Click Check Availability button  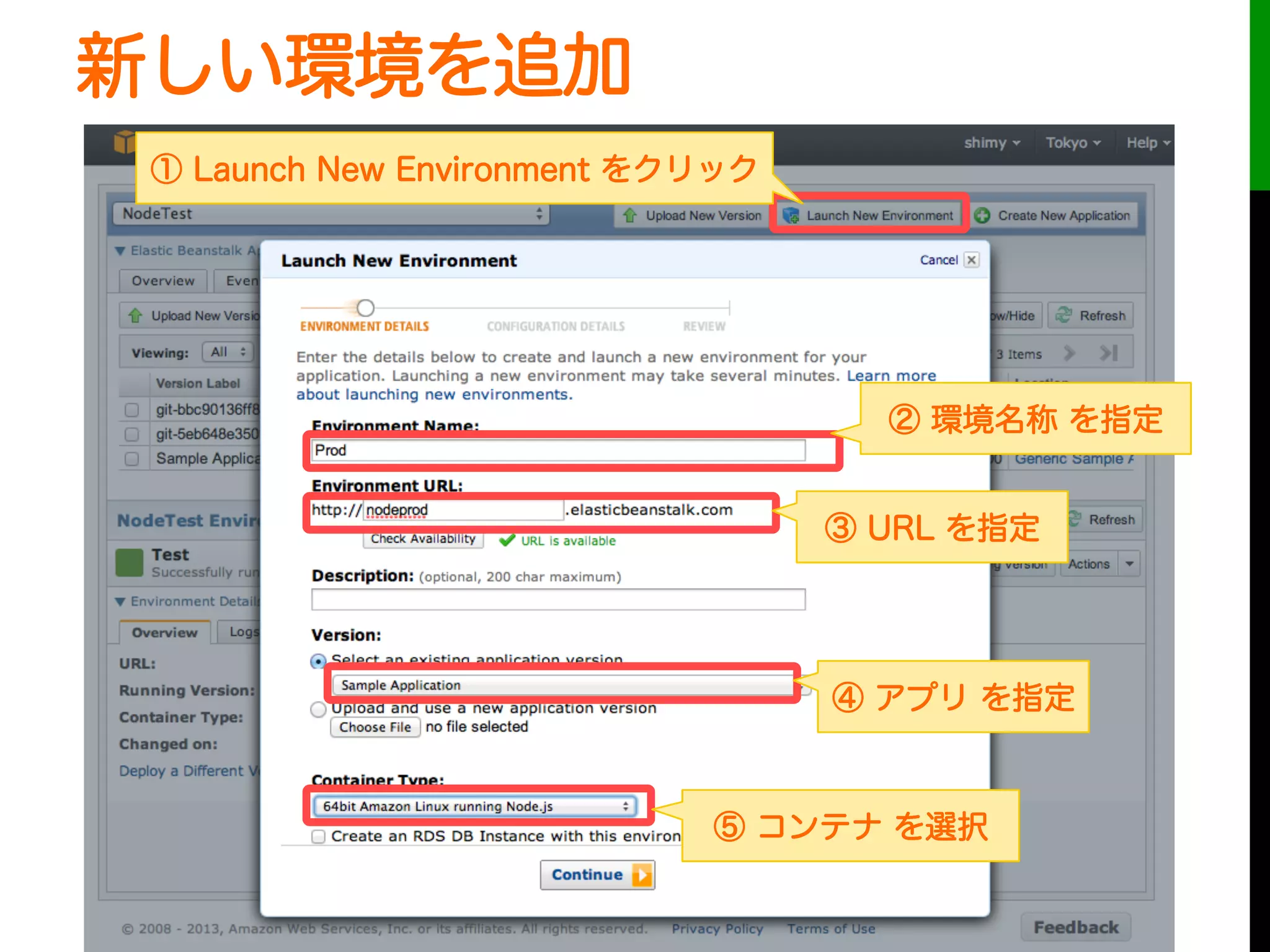point(423,539)
